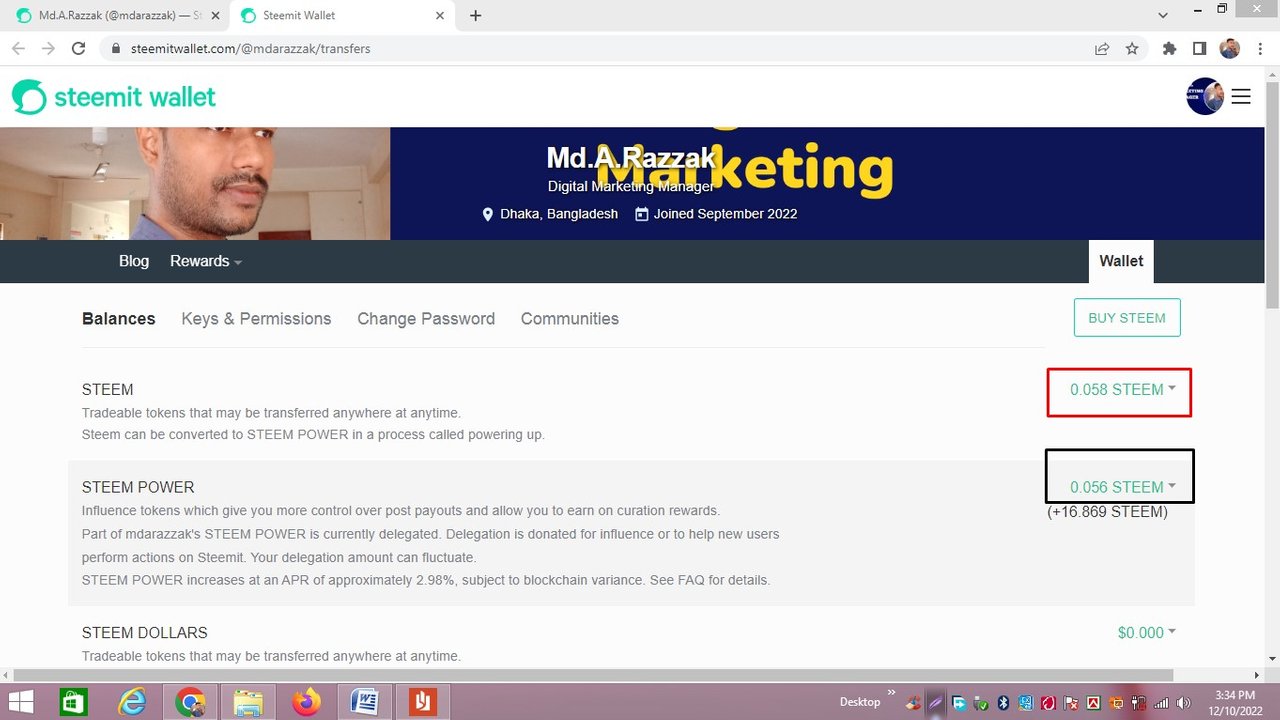Toggle the browser side panel icon
This screenshot has width=1280, height=720.
tap(1199, 48)
